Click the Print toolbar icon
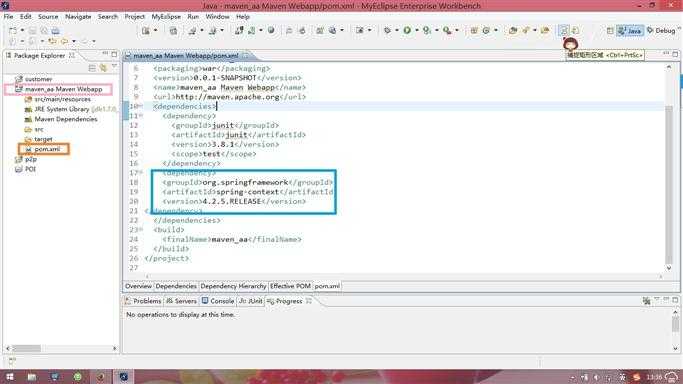 [x=55, y=30]
